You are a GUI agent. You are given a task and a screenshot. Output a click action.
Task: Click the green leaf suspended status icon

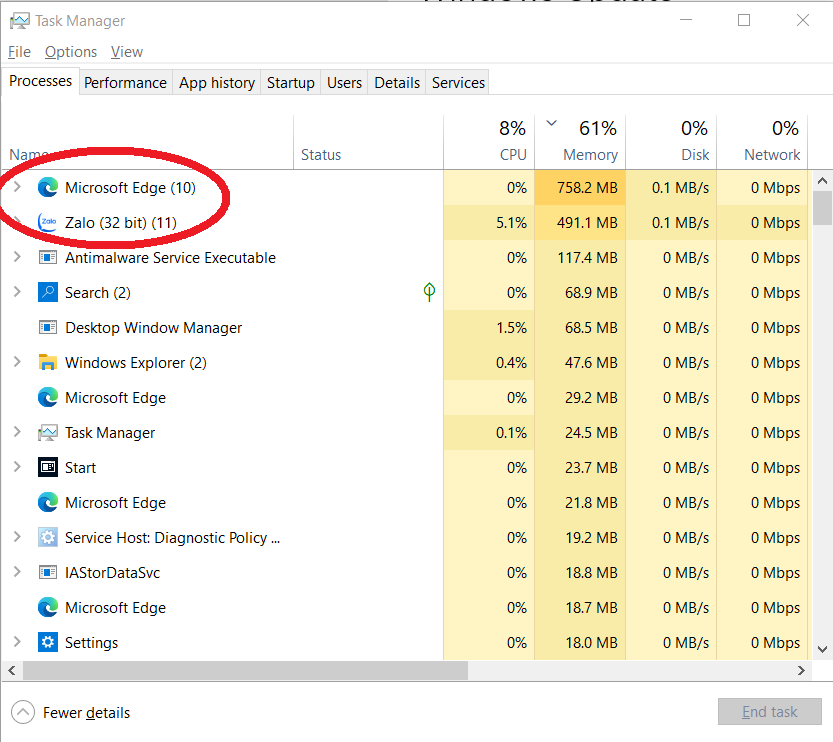[429, 292]
